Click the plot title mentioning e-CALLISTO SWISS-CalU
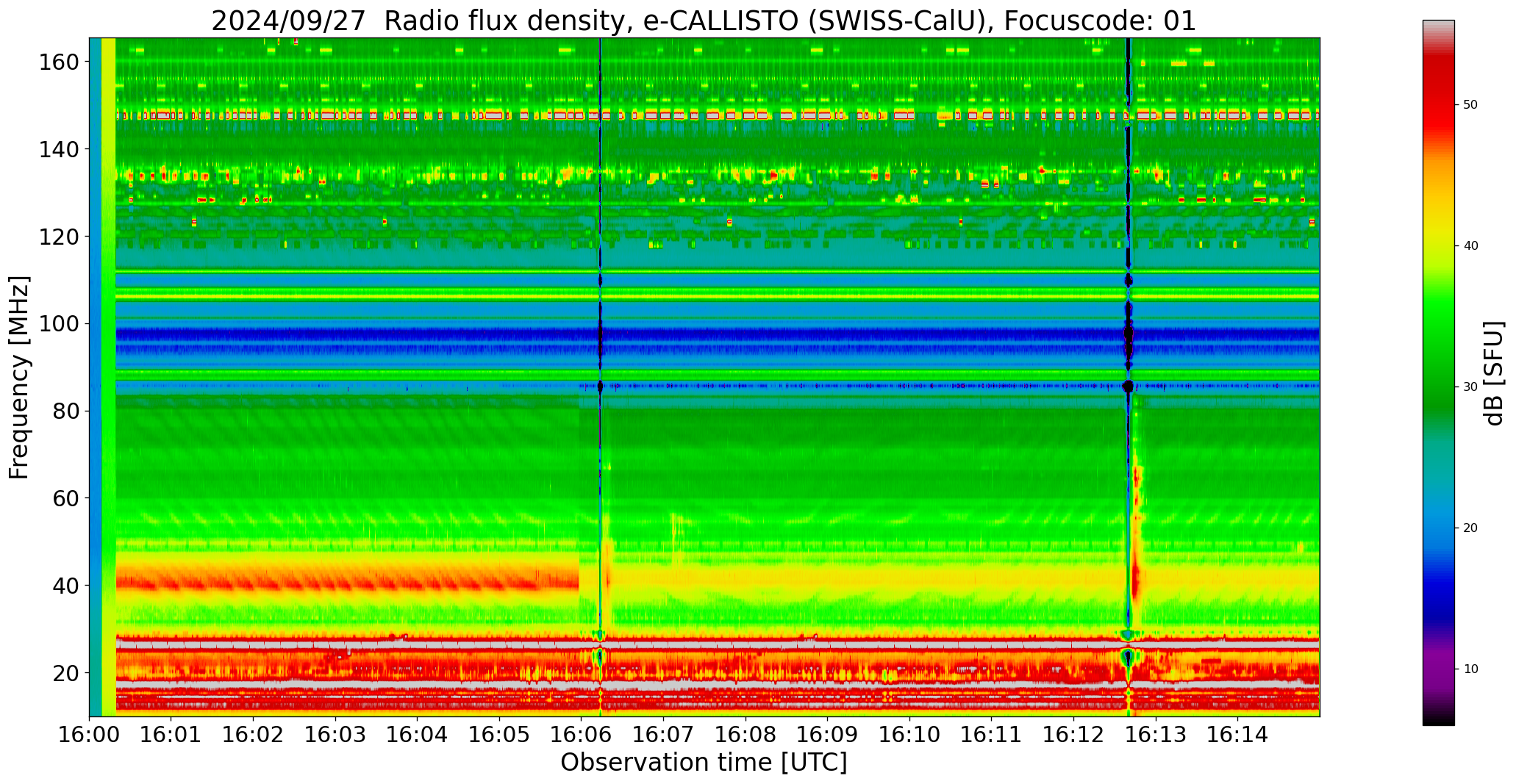The width and height of the screenshot is (1516, 784). click(704, 21)
